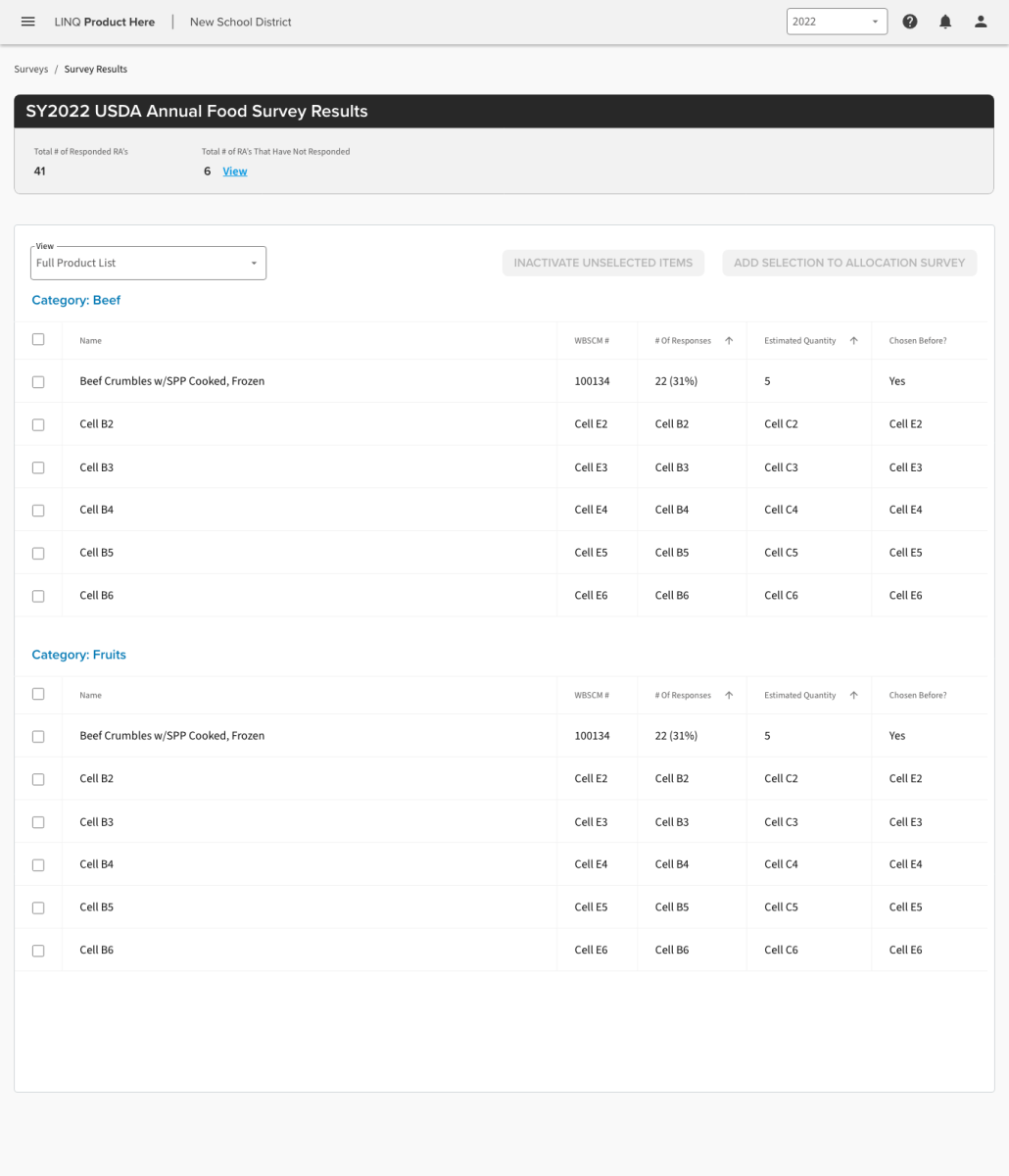Tick the Cell B6 checkbox in Fruits category
Viewport: 1009px width, 1176px height.
click(38, 951)
